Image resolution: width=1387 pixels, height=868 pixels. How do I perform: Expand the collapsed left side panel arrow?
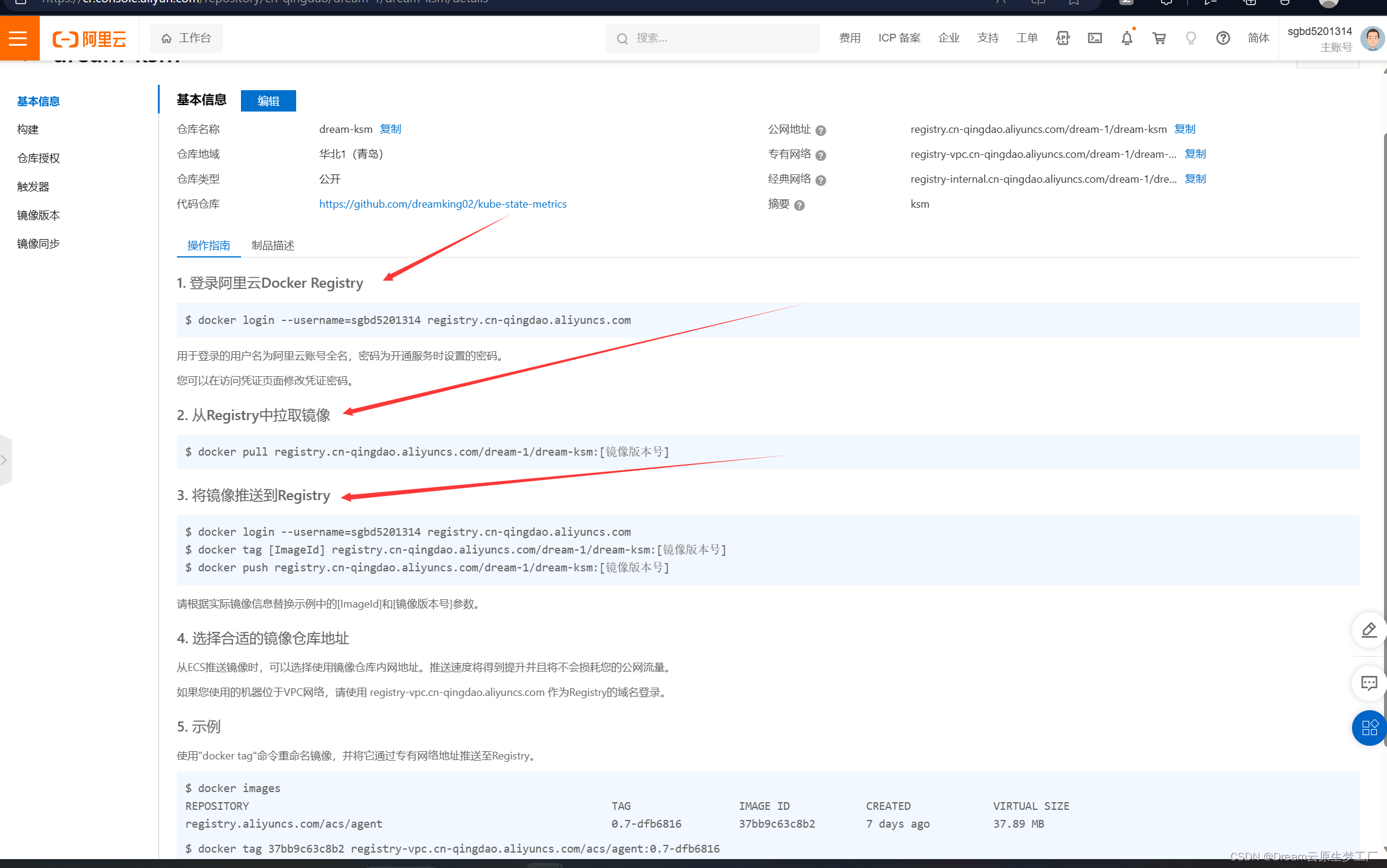[x=5, y=460]
